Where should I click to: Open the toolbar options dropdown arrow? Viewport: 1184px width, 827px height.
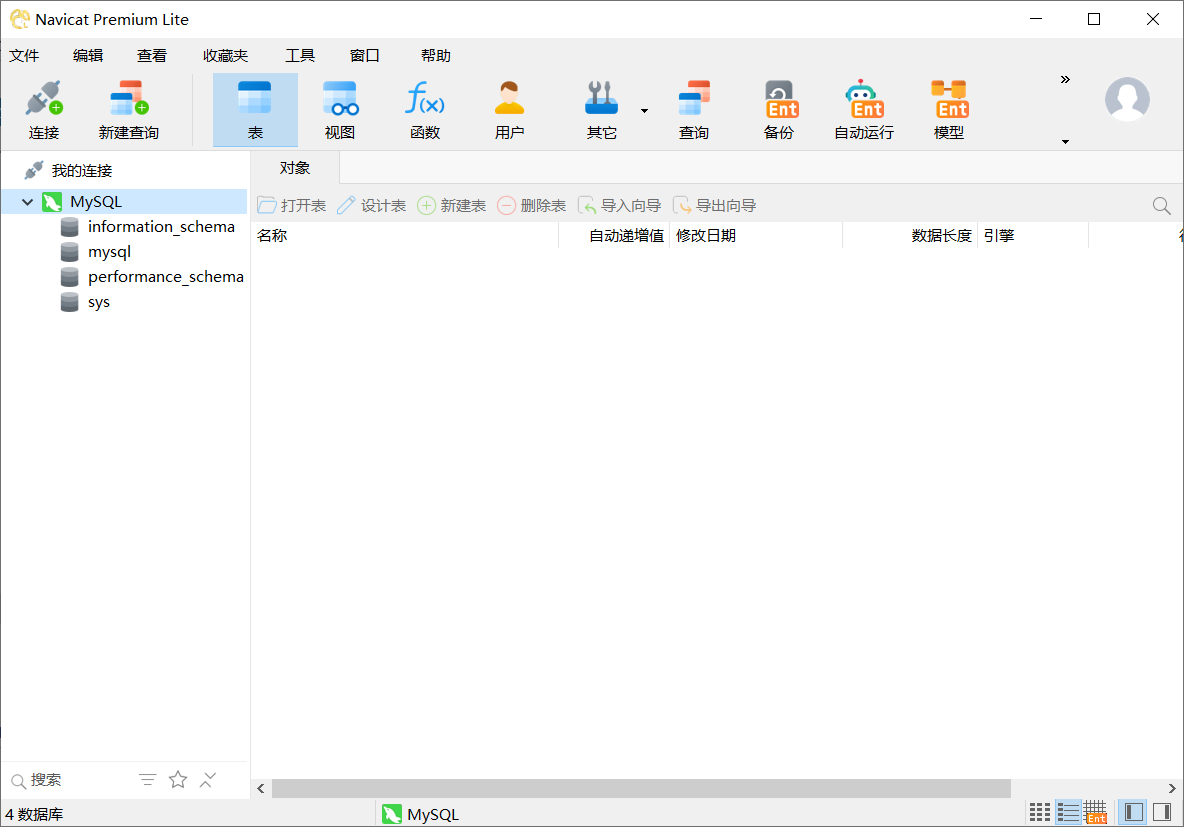coord(1065,142)
